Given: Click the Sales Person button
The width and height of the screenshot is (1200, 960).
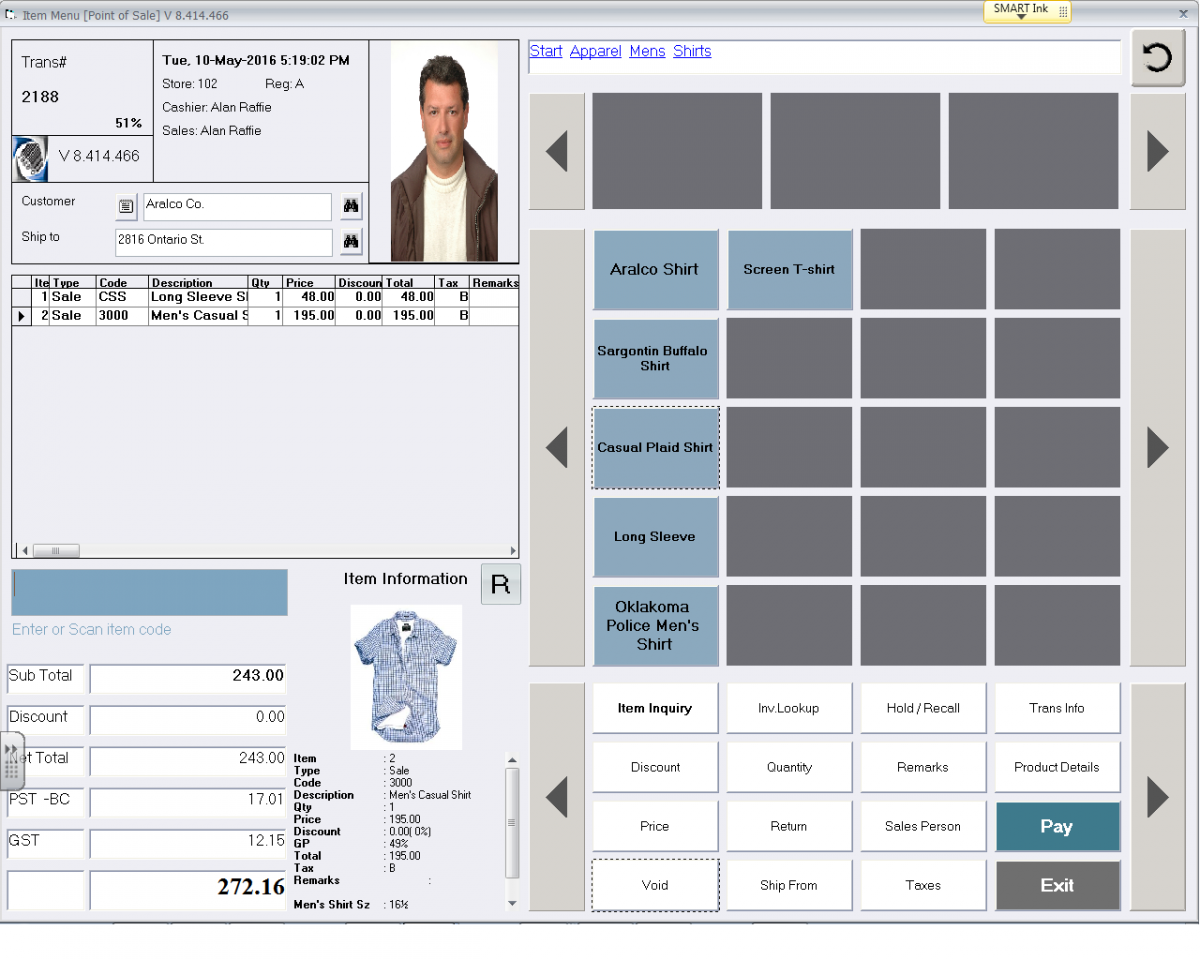Looking at the screenshot, I should point(923,826).
